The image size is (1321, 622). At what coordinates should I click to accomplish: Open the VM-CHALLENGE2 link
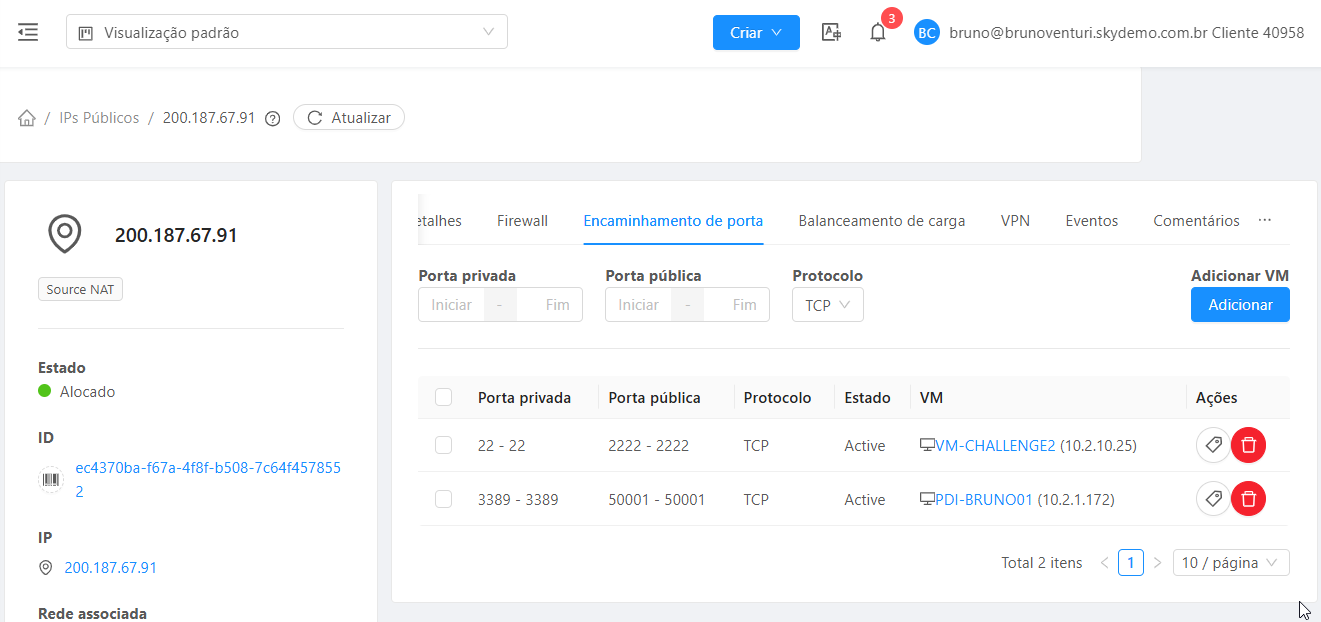pos(994,445)
